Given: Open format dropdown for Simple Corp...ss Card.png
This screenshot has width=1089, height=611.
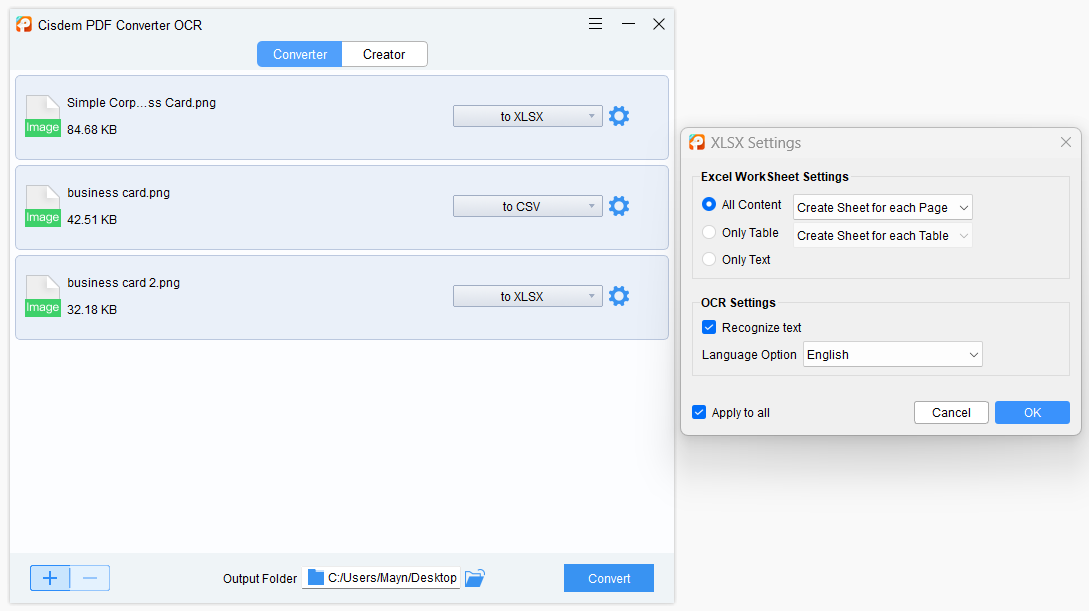Looking at the screenshot, I should tap(528, 116).
